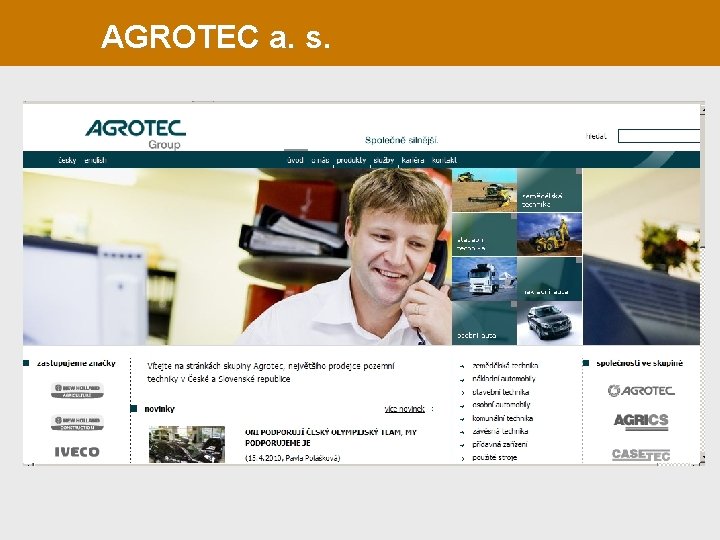Open zemědělská technika in the category list
Screen dimensions: 720x540
pos(505,366)
